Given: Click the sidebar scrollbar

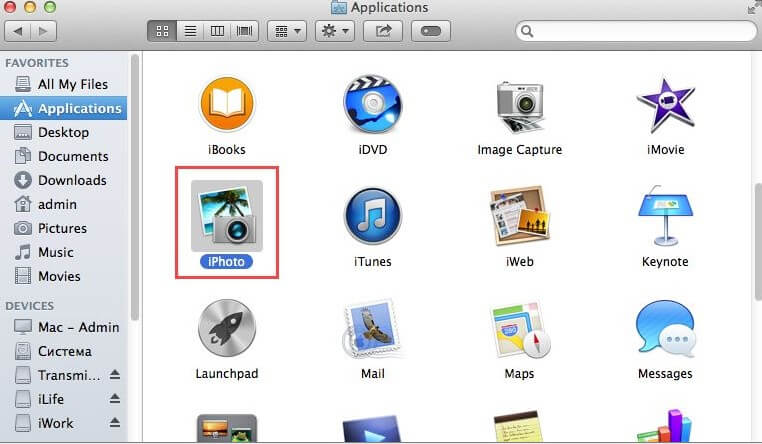Looking at the screenshot, I should pyautogui.click(x=135, y=187).
